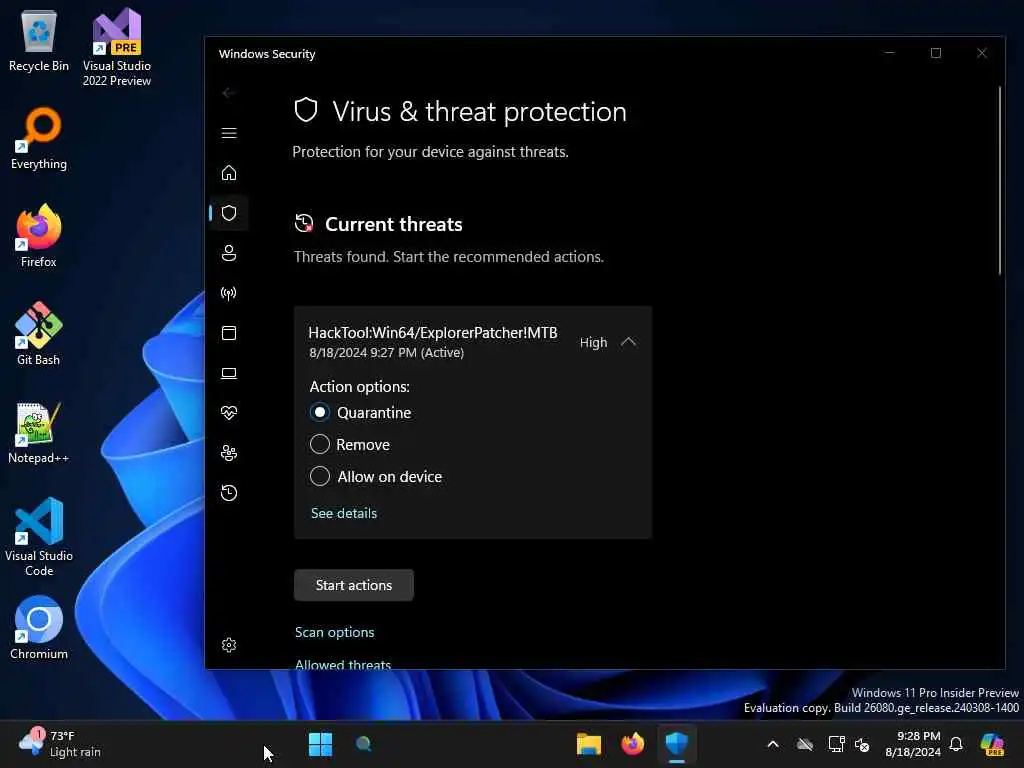The width and height of the screenshot is (1024, 768).
Task: Click the Start actions button
Action: tap(353, 585)
